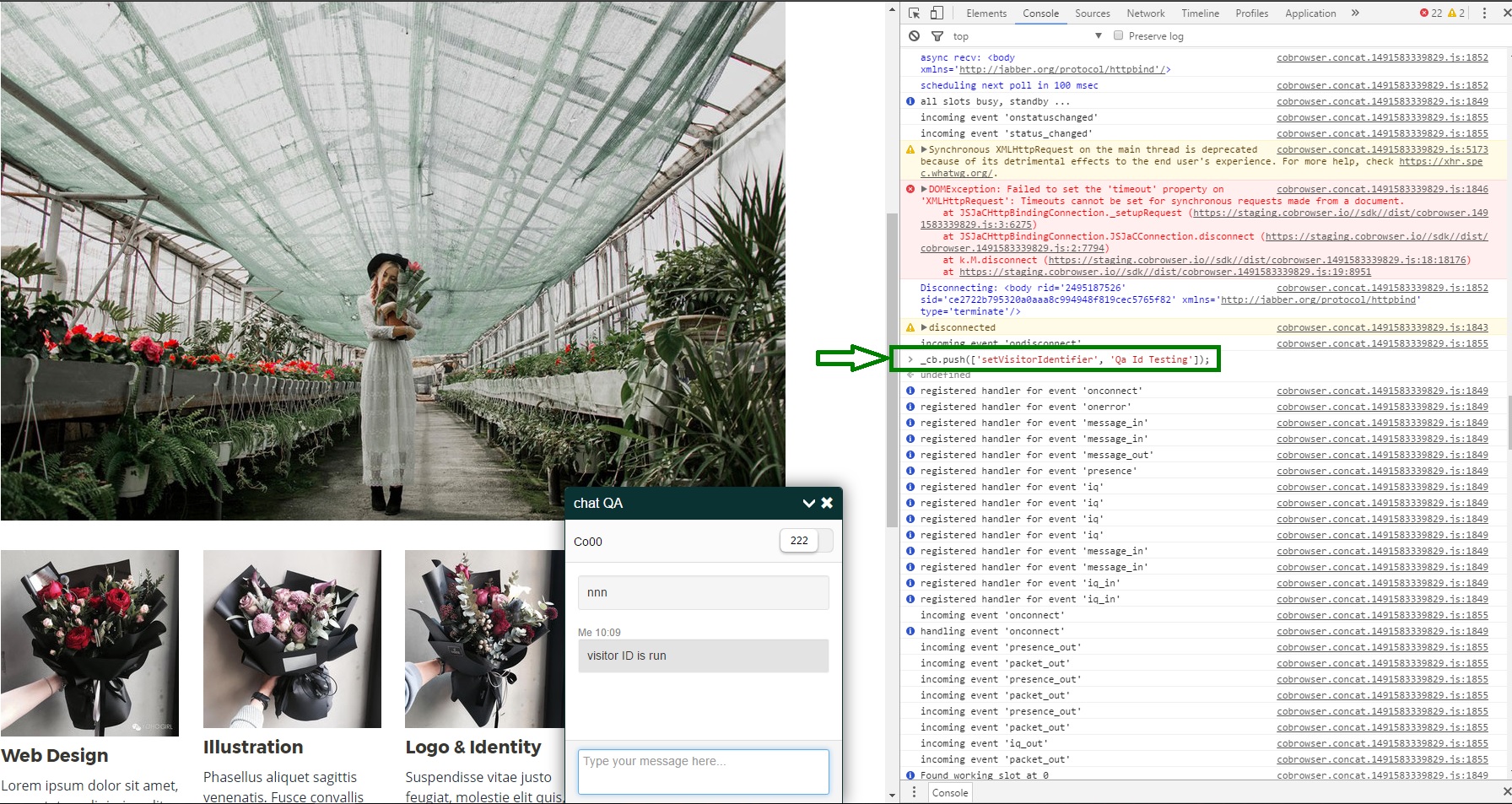Expand the Synchronous XMLHttpRequest warning

pos(924,149)
